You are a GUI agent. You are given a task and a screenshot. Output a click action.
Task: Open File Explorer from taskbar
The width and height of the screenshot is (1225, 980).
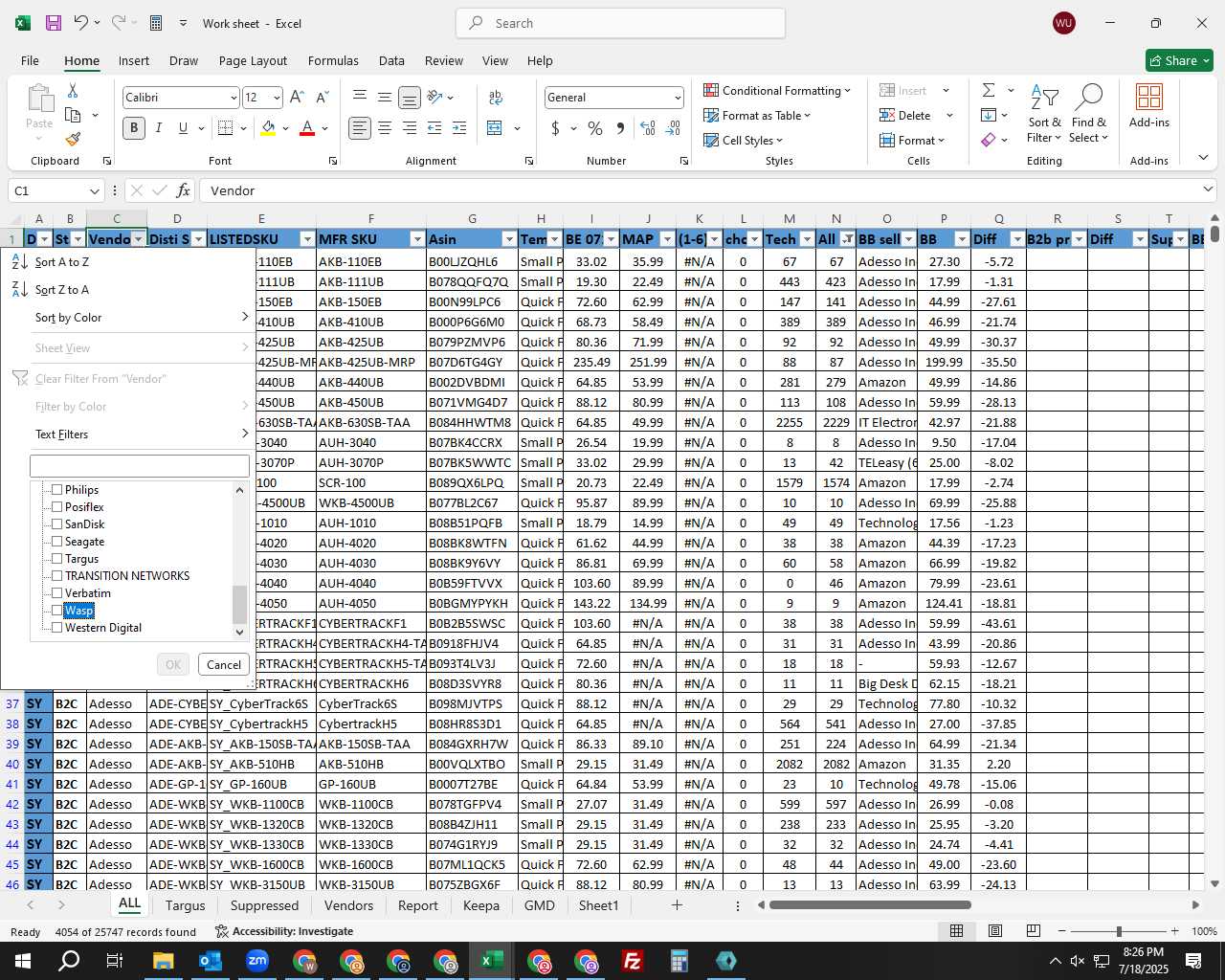click(163, 961)
